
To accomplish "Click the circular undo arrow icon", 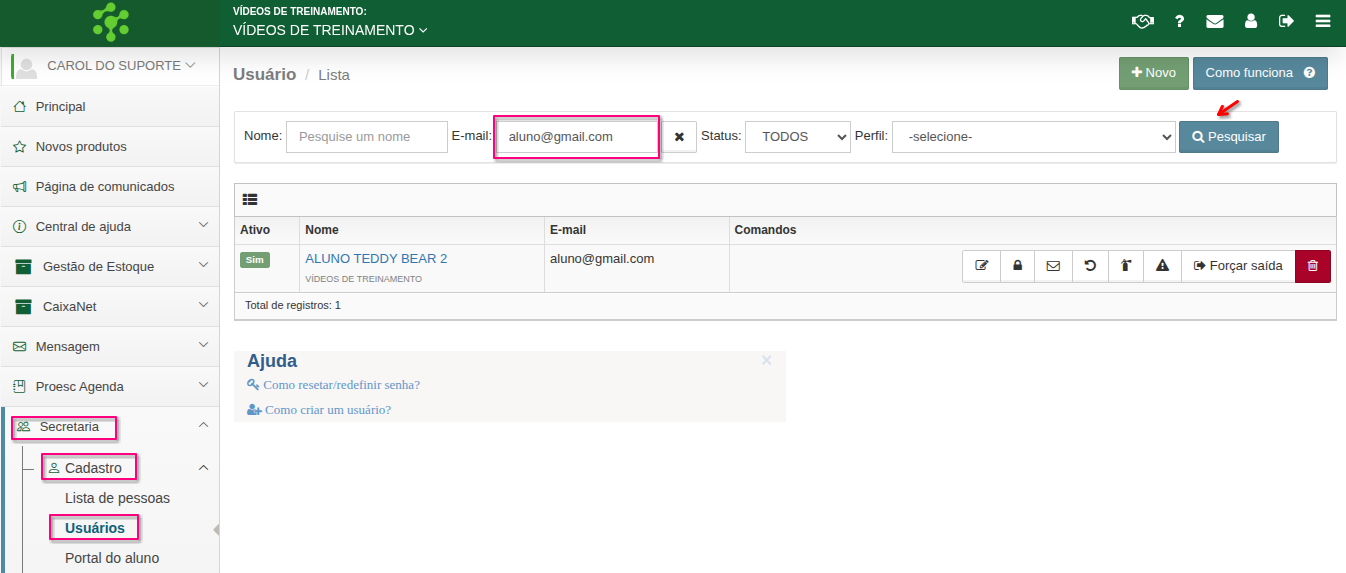I will [1090, 266].
